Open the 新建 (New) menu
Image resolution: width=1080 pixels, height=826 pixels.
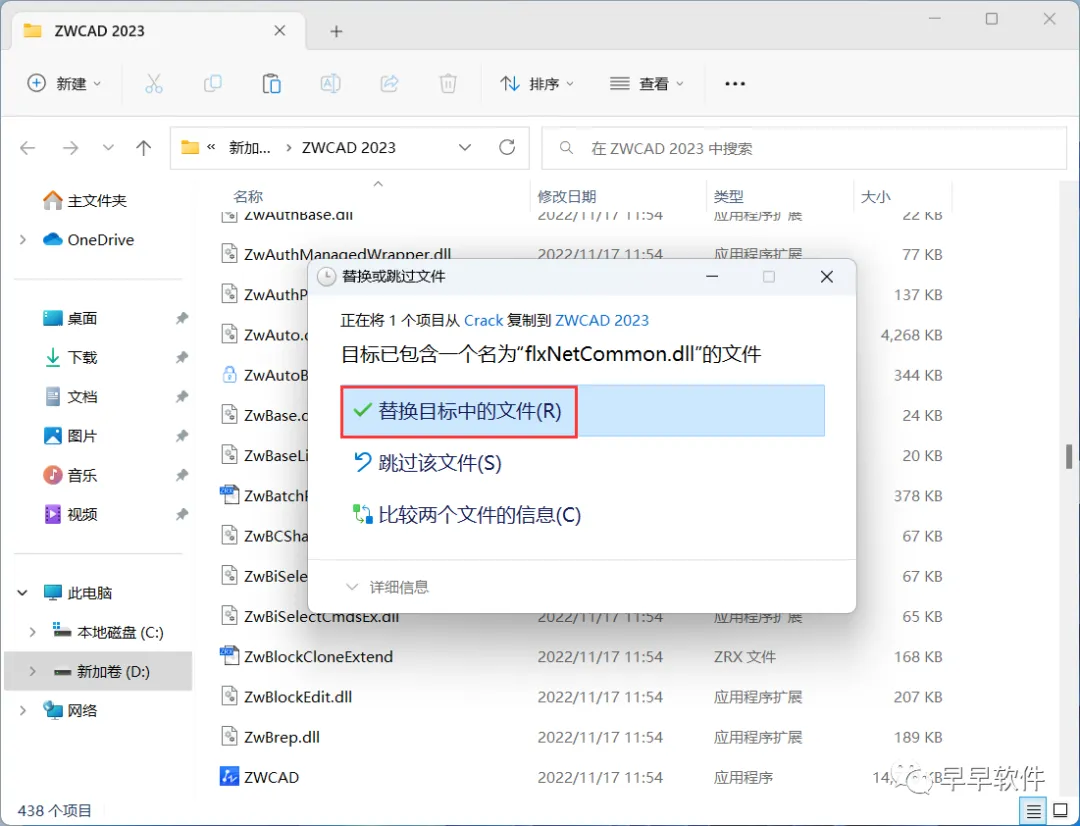64,83
